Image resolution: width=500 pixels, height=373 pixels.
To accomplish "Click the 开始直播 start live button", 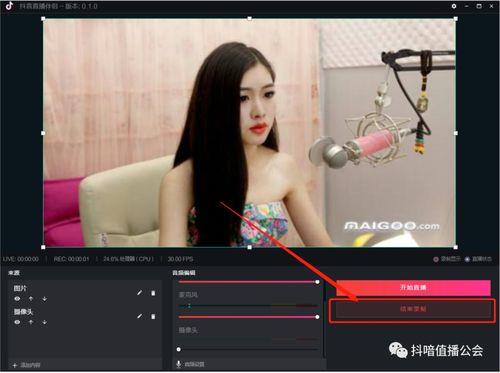I will point(413,287).
